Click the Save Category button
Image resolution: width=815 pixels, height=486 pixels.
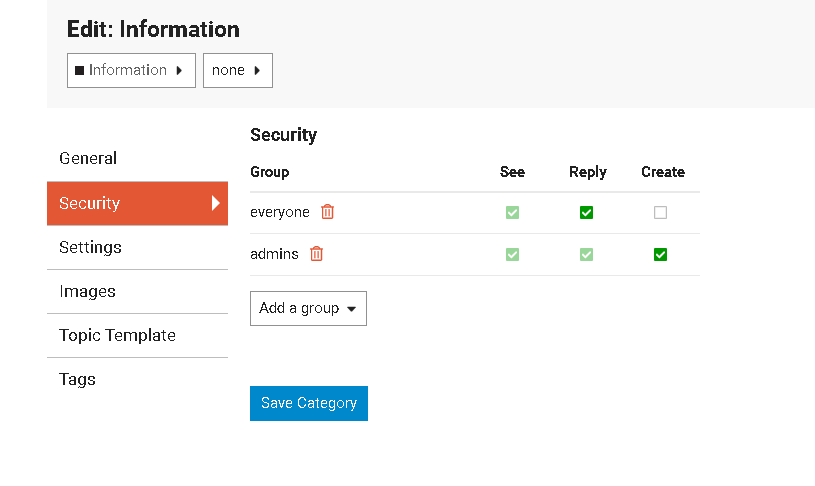coord(309,403)
